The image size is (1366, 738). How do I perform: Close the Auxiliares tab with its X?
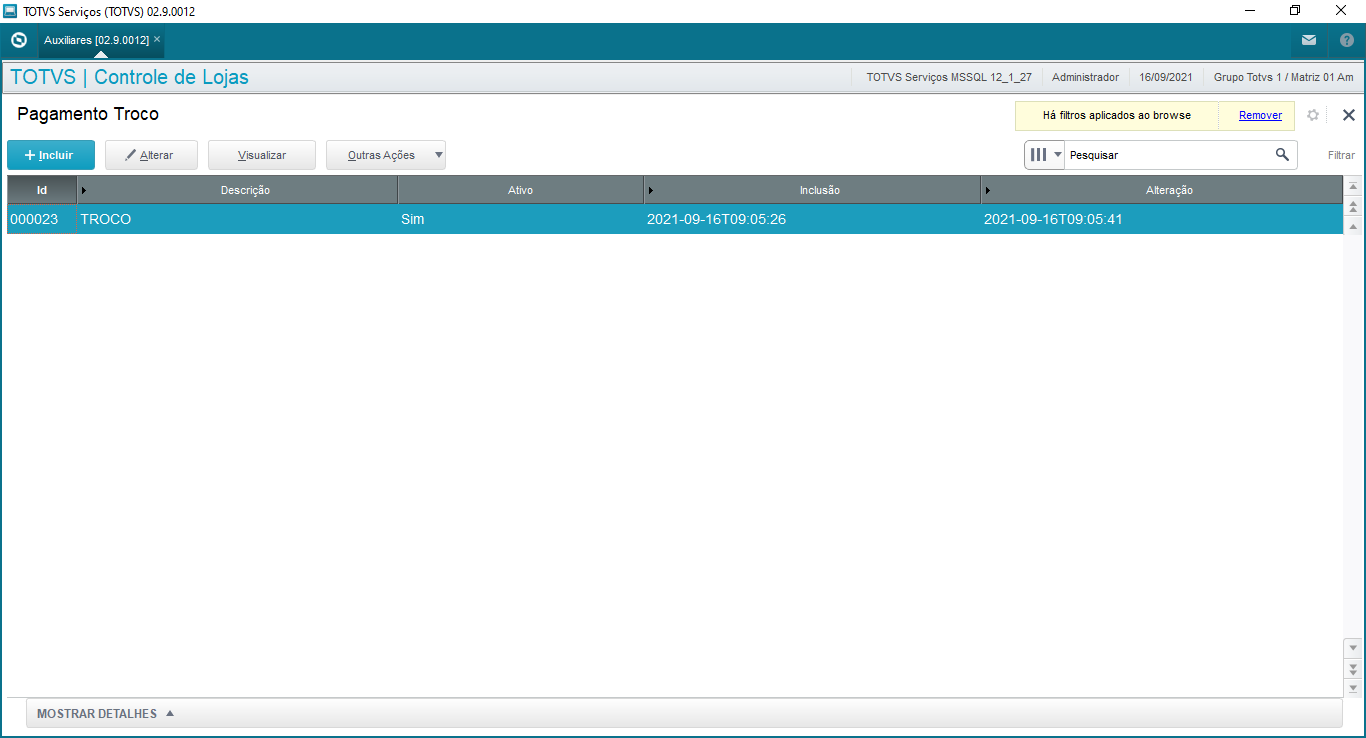[x=157, y=39]
